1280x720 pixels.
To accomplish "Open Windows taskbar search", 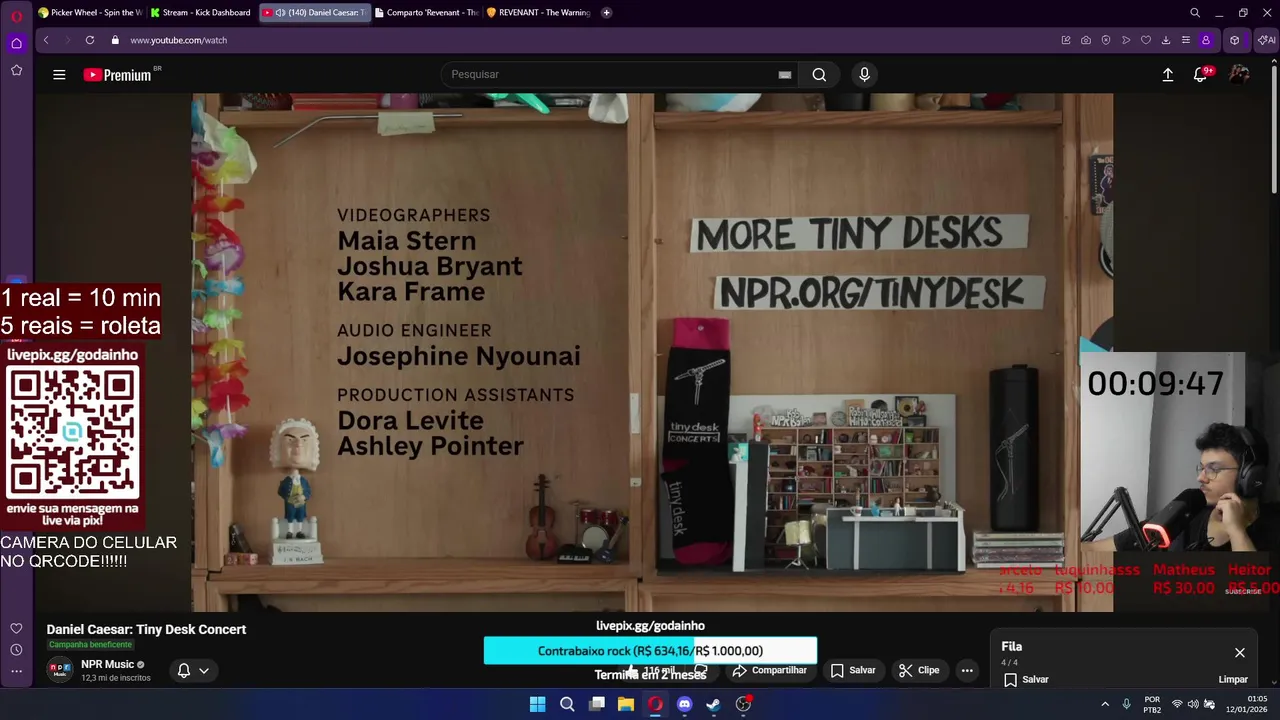I will coord(567,704).
